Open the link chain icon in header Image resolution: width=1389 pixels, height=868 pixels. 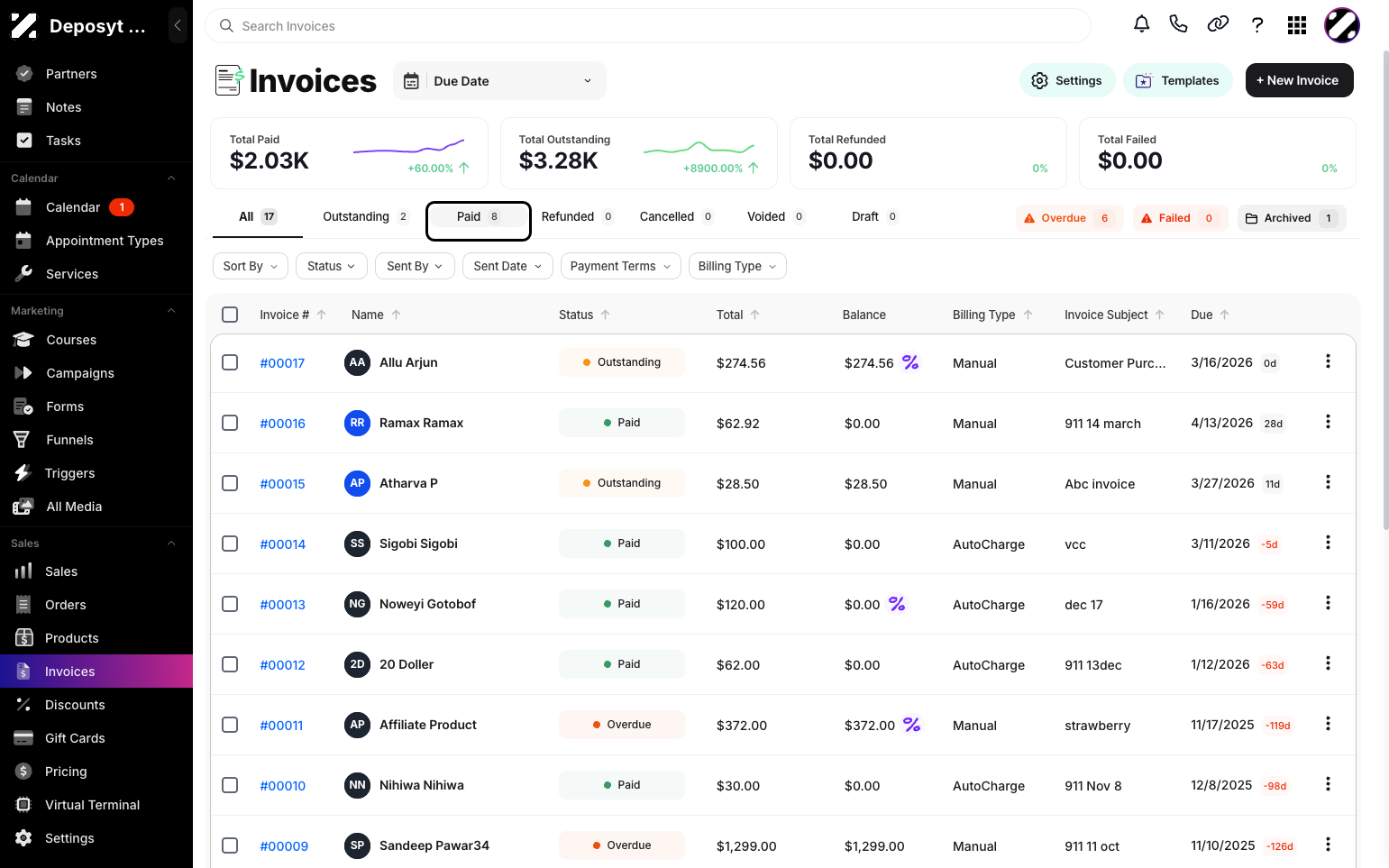pyautogui.click(x=1218, y=24)
